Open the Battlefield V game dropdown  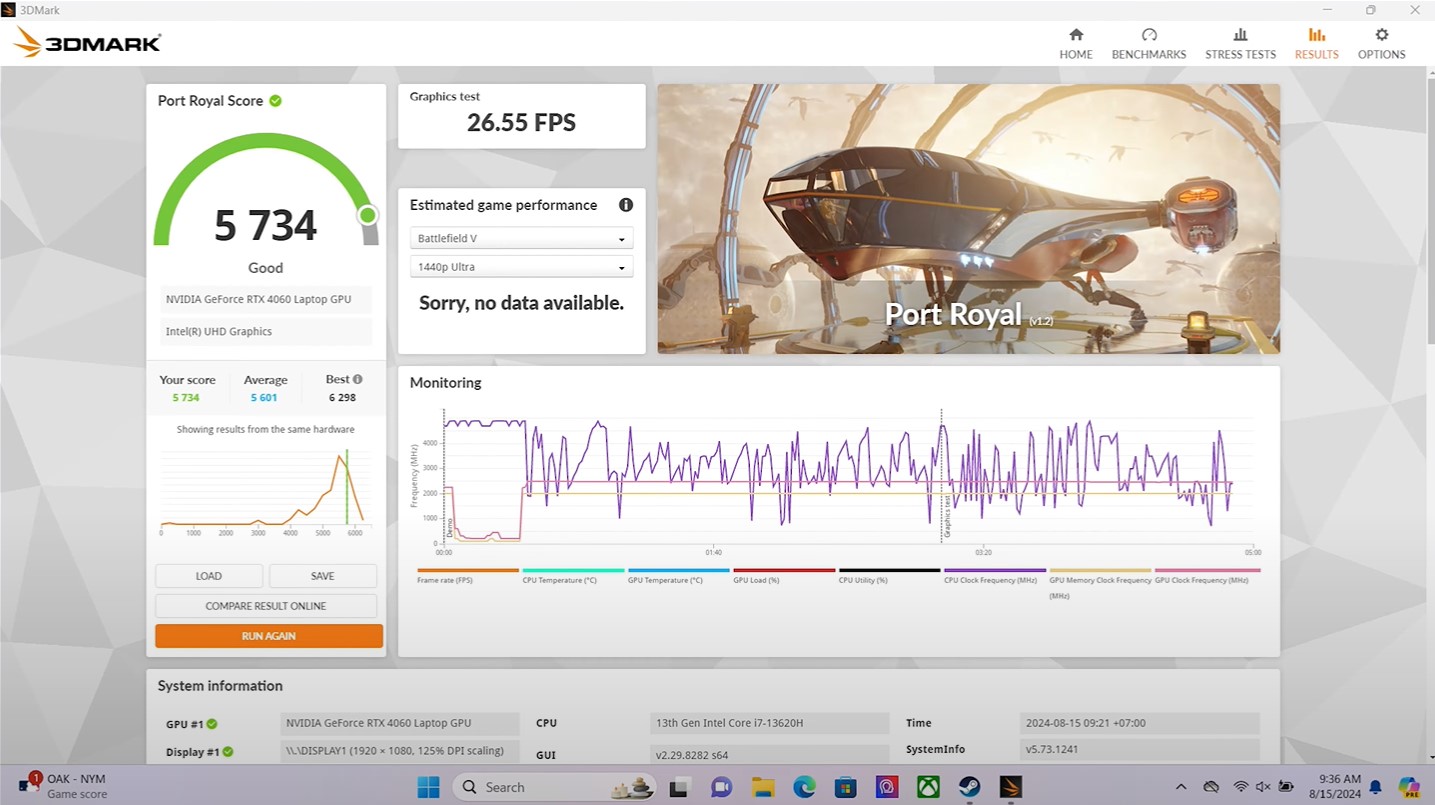coord(521,239)
